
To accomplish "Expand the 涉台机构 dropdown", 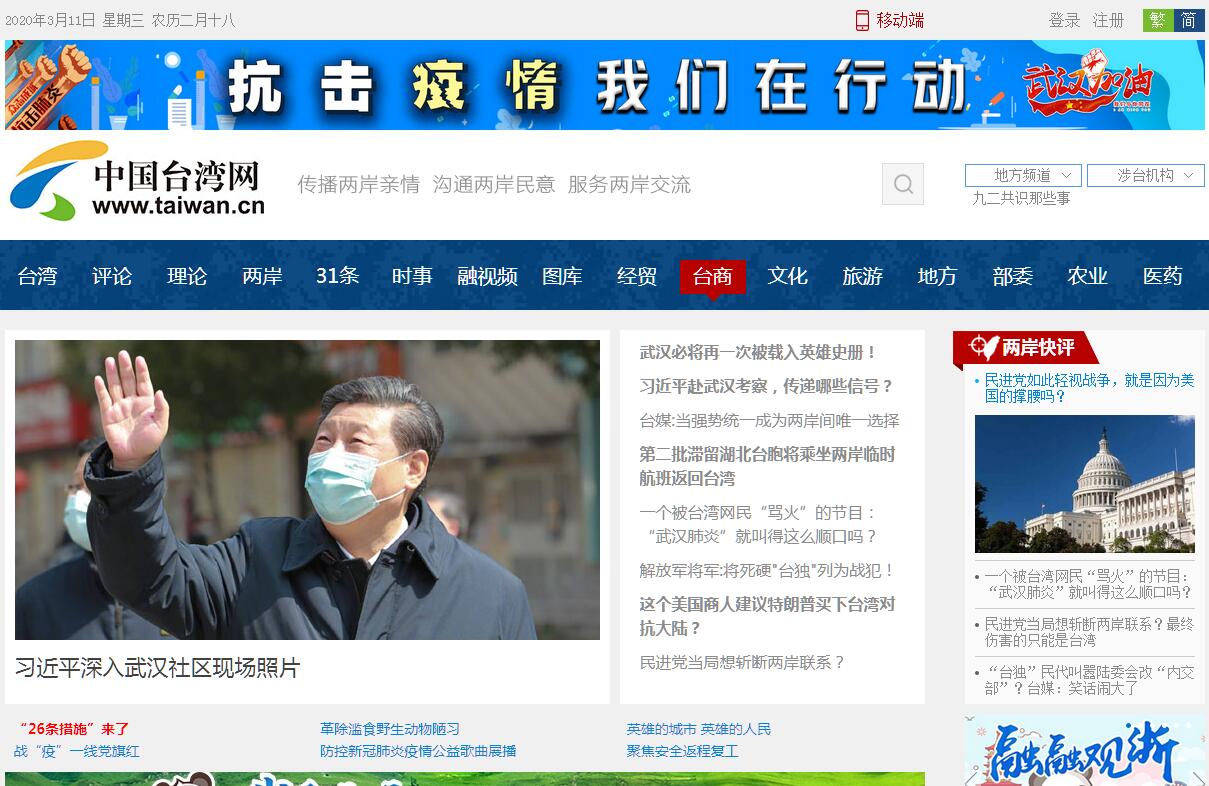I will [x=1145, y=175].
